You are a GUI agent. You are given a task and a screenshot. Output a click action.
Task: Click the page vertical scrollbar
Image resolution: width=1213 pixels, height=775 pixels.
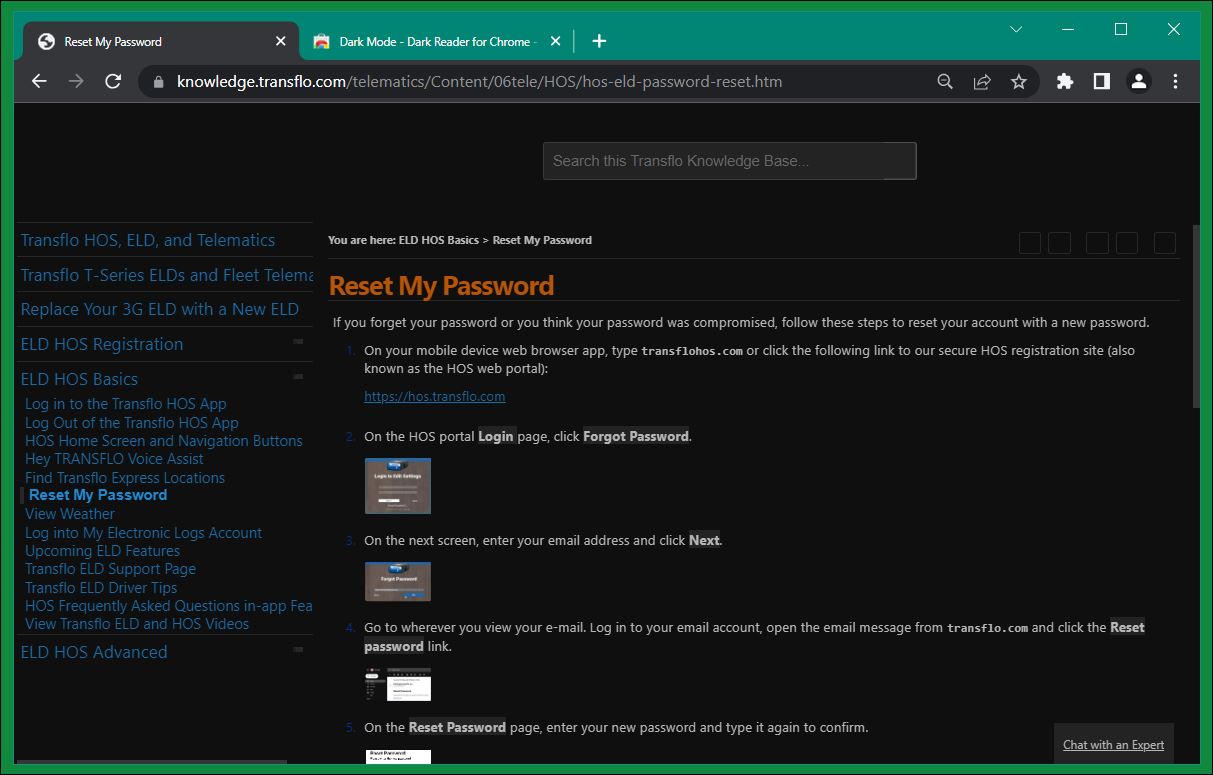1196,314
